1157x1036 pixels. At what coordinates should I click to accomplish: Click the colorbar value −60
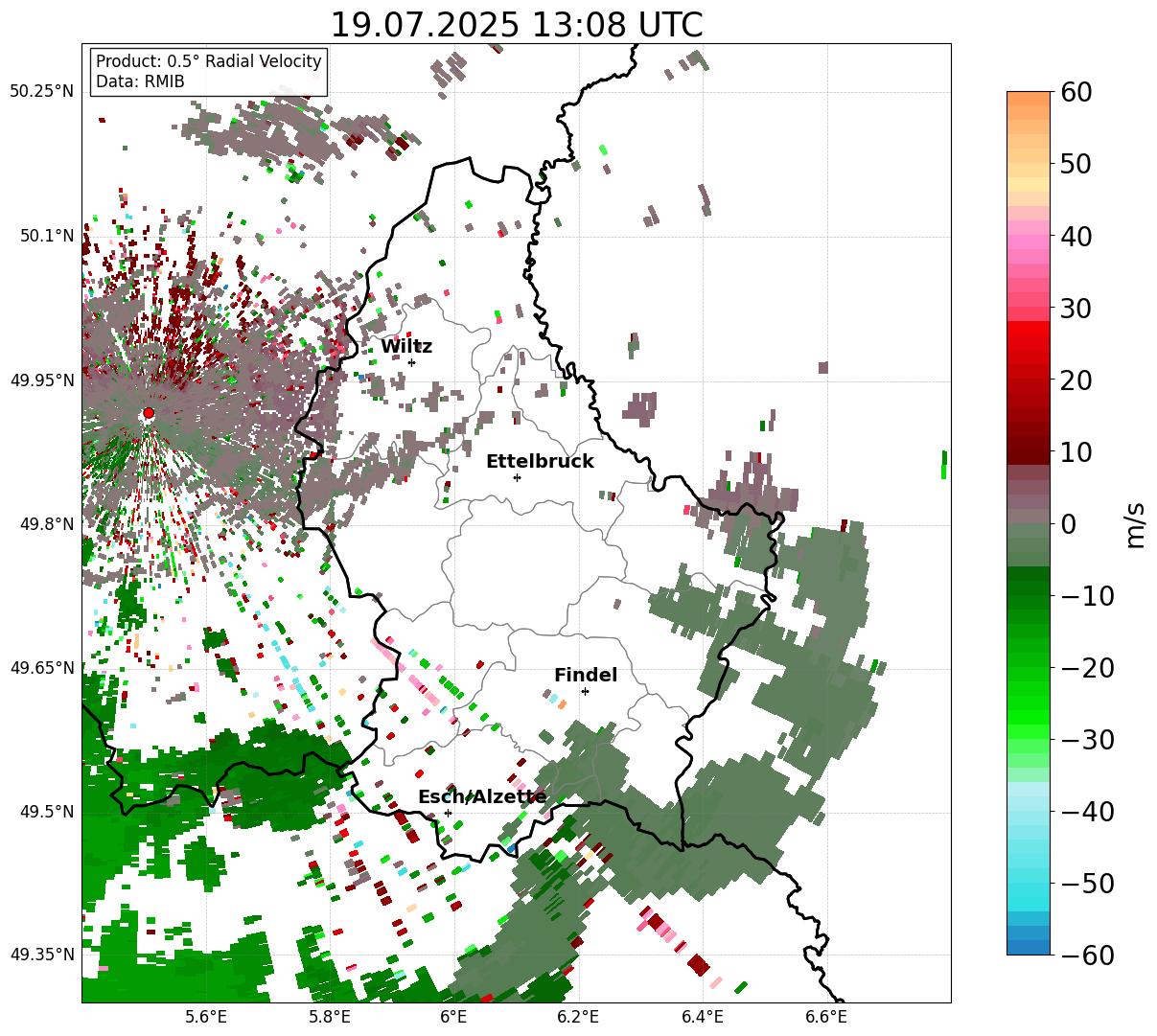tap(1086, 955)
